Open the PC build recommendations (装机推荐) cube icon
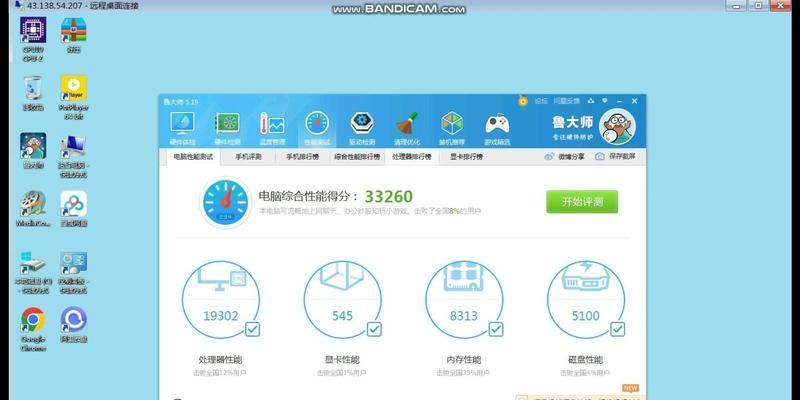 pyautogui.click(x=452, y=123)
